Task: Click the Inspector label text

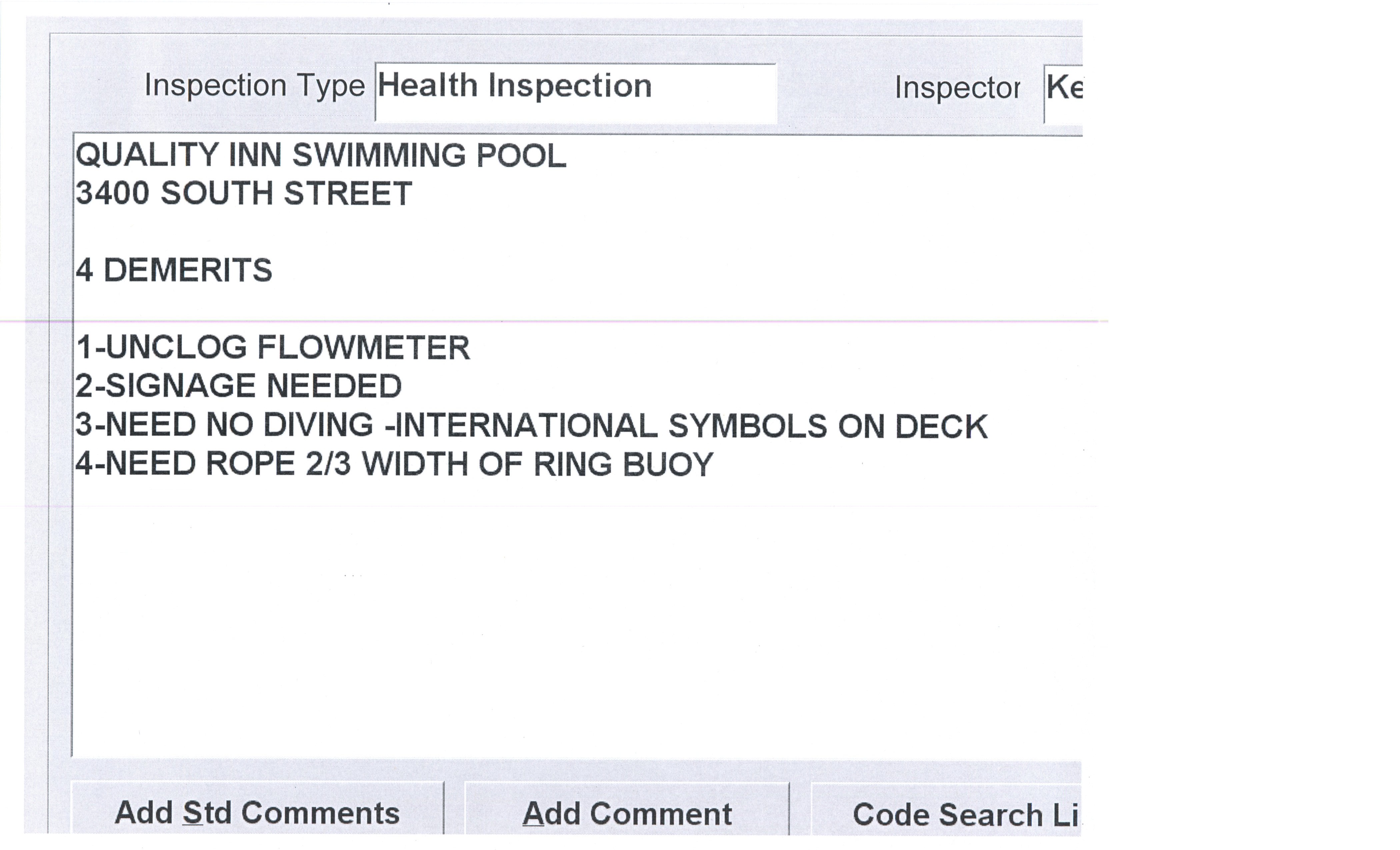Action: tap(957, 88)
